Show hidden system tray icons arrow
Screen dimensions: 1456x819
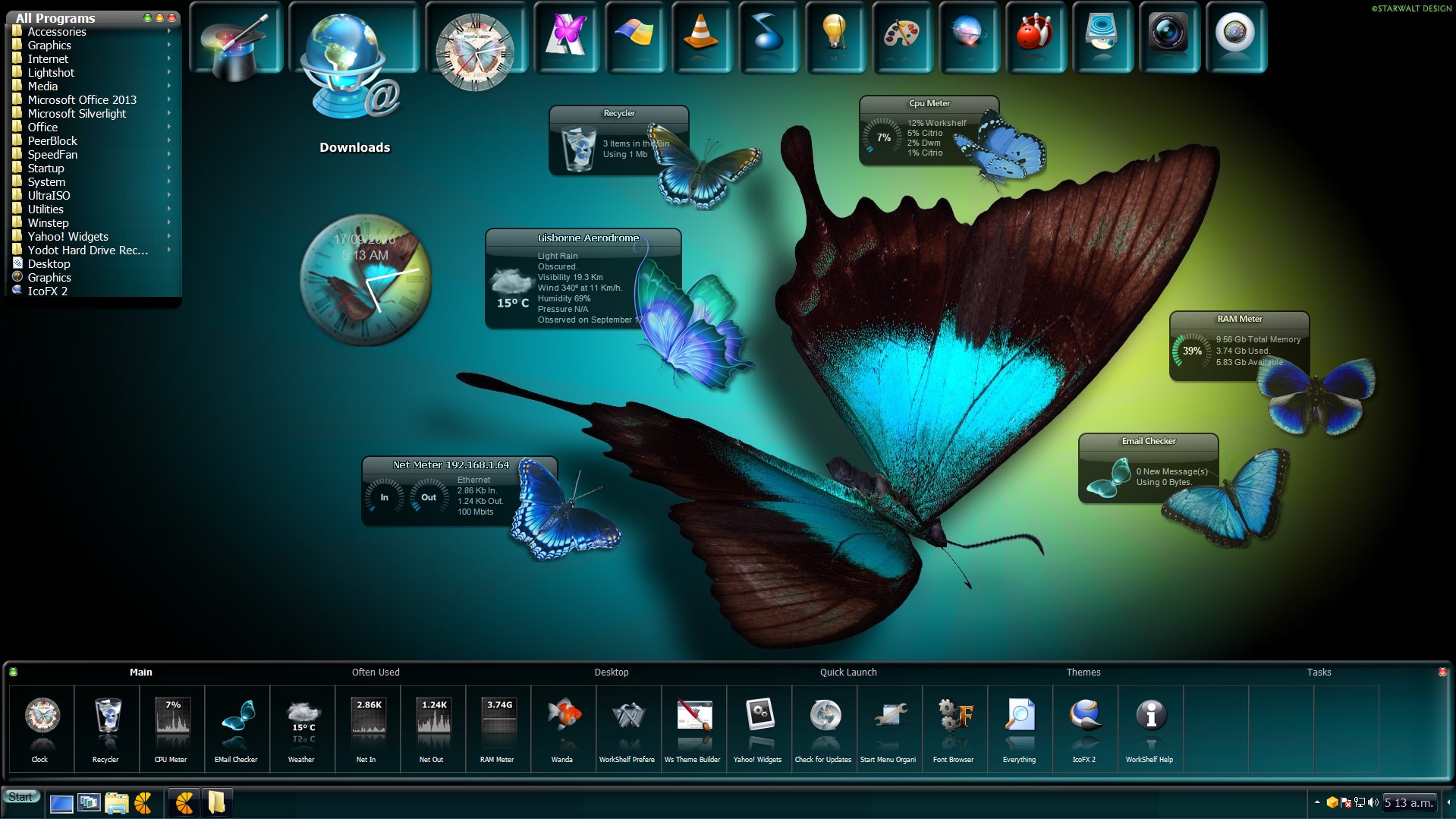[1316, 802]
